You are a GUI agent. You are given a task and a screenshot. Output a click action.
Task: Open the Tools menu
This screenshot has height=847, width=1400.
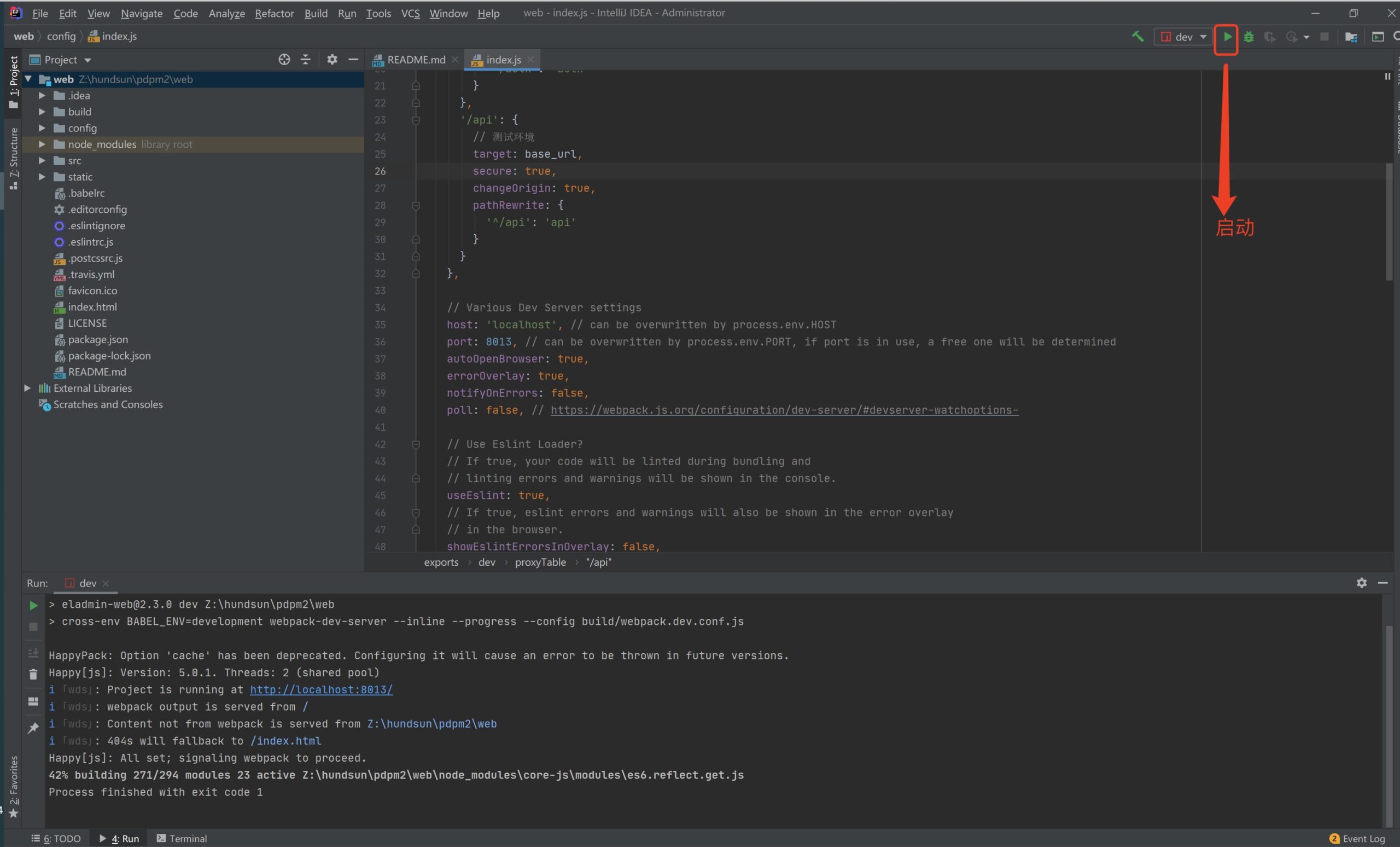pos(378,13)
